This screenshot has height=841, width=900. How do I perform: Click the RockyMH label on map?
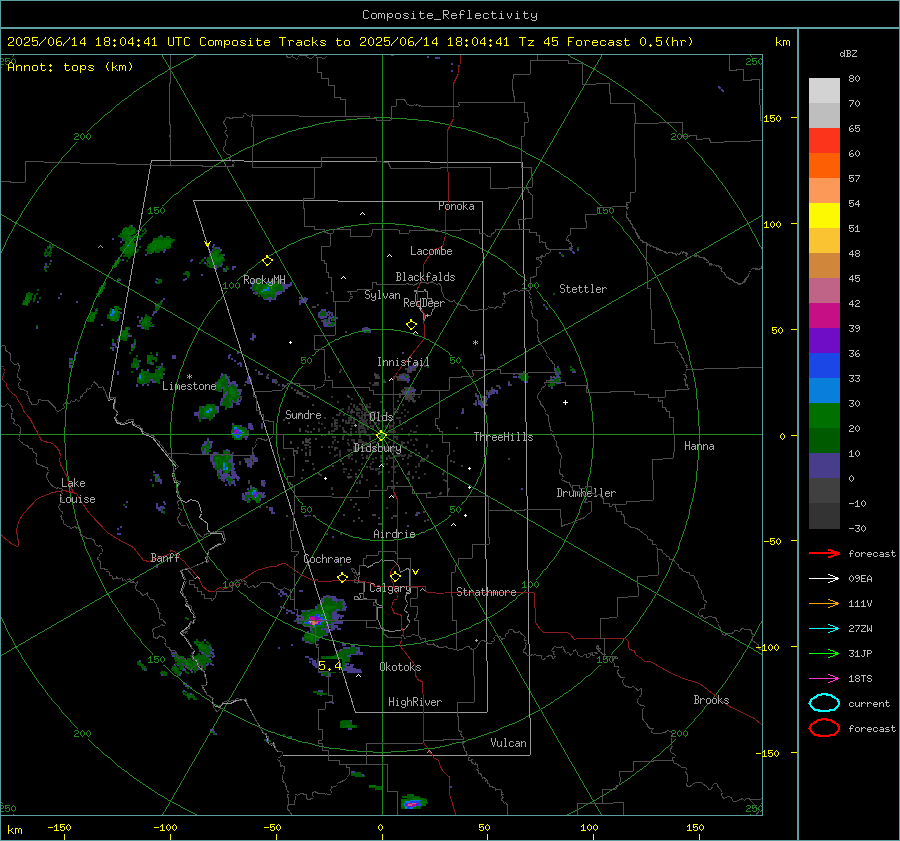point(264,280)
